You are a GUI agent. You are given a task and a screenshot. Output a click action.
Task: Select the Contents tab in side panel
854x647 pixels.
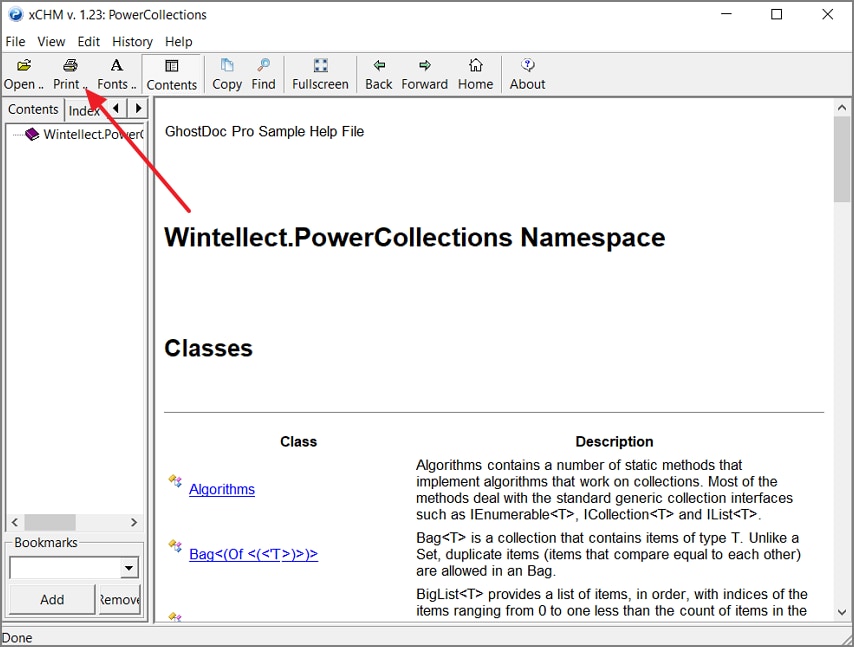pyautogui.click(x=33, y=109)
